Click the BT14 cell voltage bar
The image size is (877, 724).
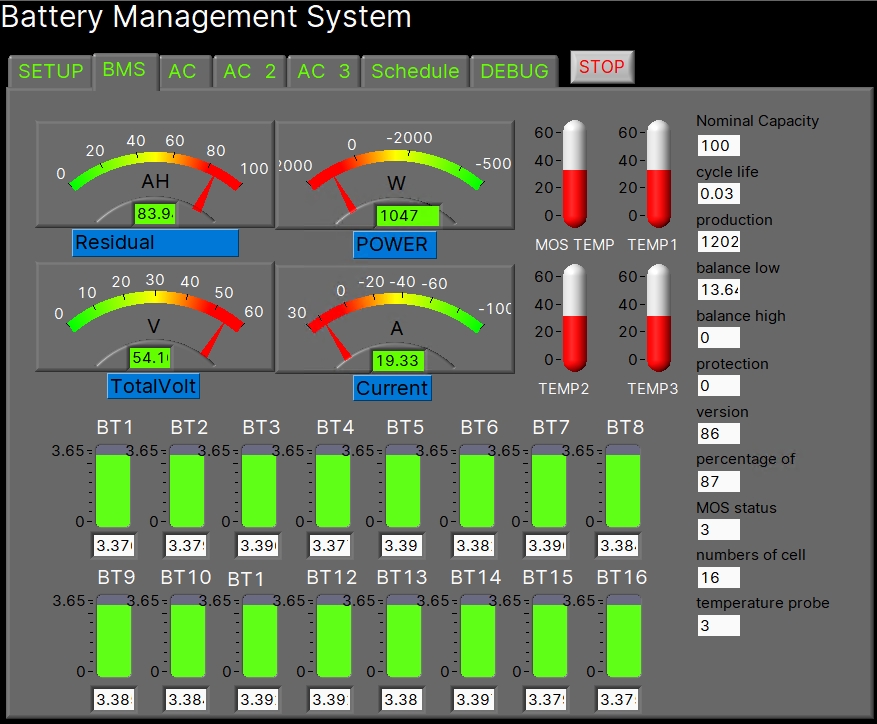(x=478, y=636)
